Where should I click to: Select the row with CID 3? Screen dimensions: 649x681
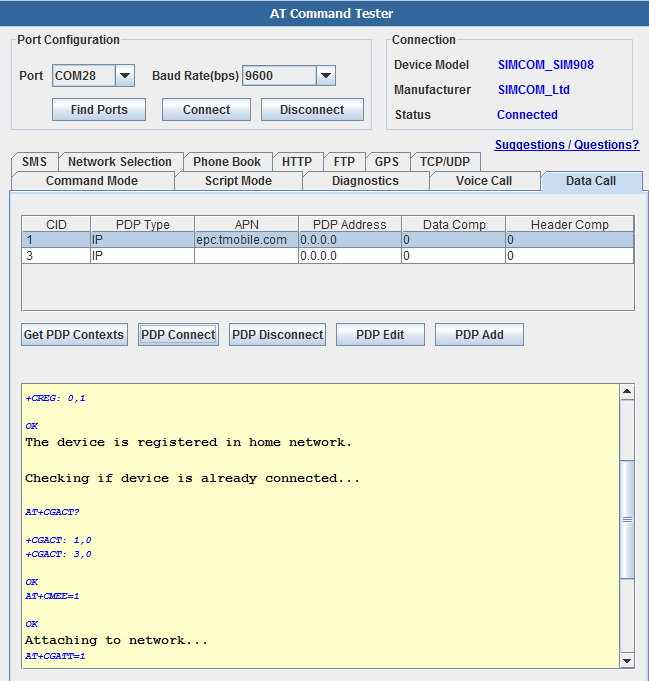pyautogui.click(x=328, y=256)
